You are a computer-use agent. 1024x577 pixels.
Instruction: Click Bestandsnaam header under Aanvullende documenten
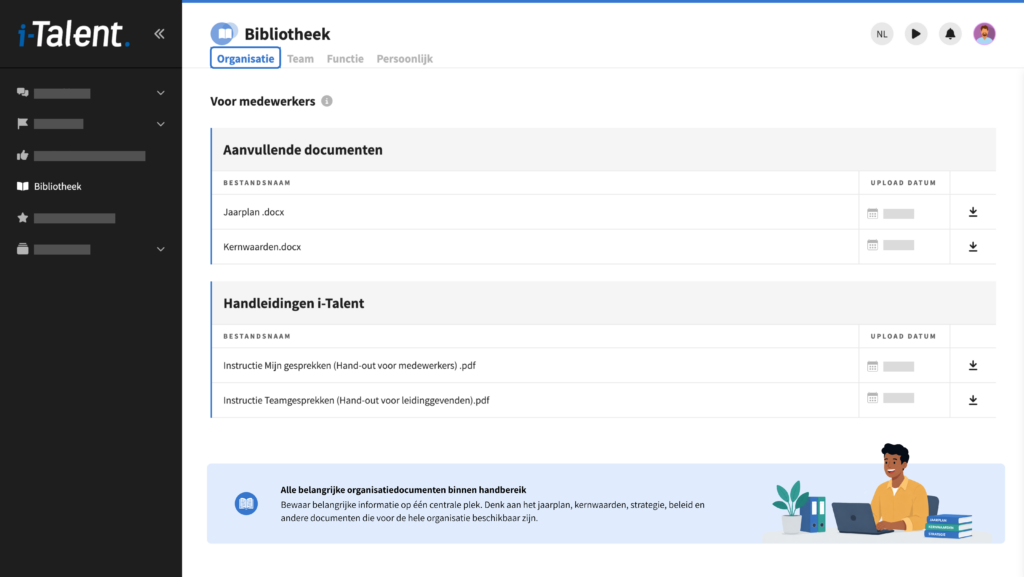coord(257,183)
